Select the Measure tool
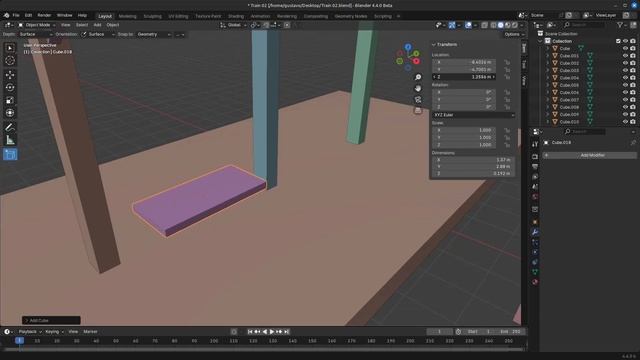The width and height of the screenshot is (640, 360). [10, 140]
